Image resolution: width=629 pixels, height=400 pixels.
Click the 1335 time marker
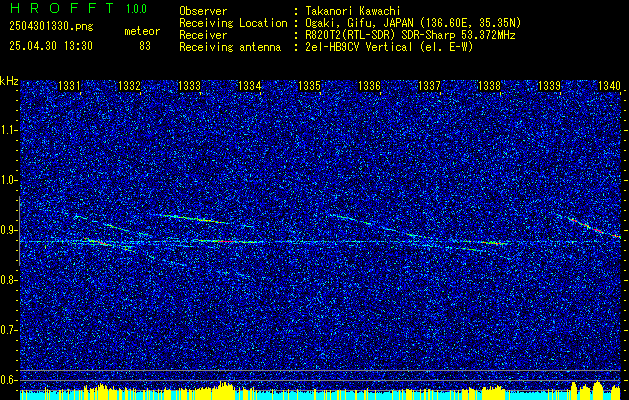[309, 85]
